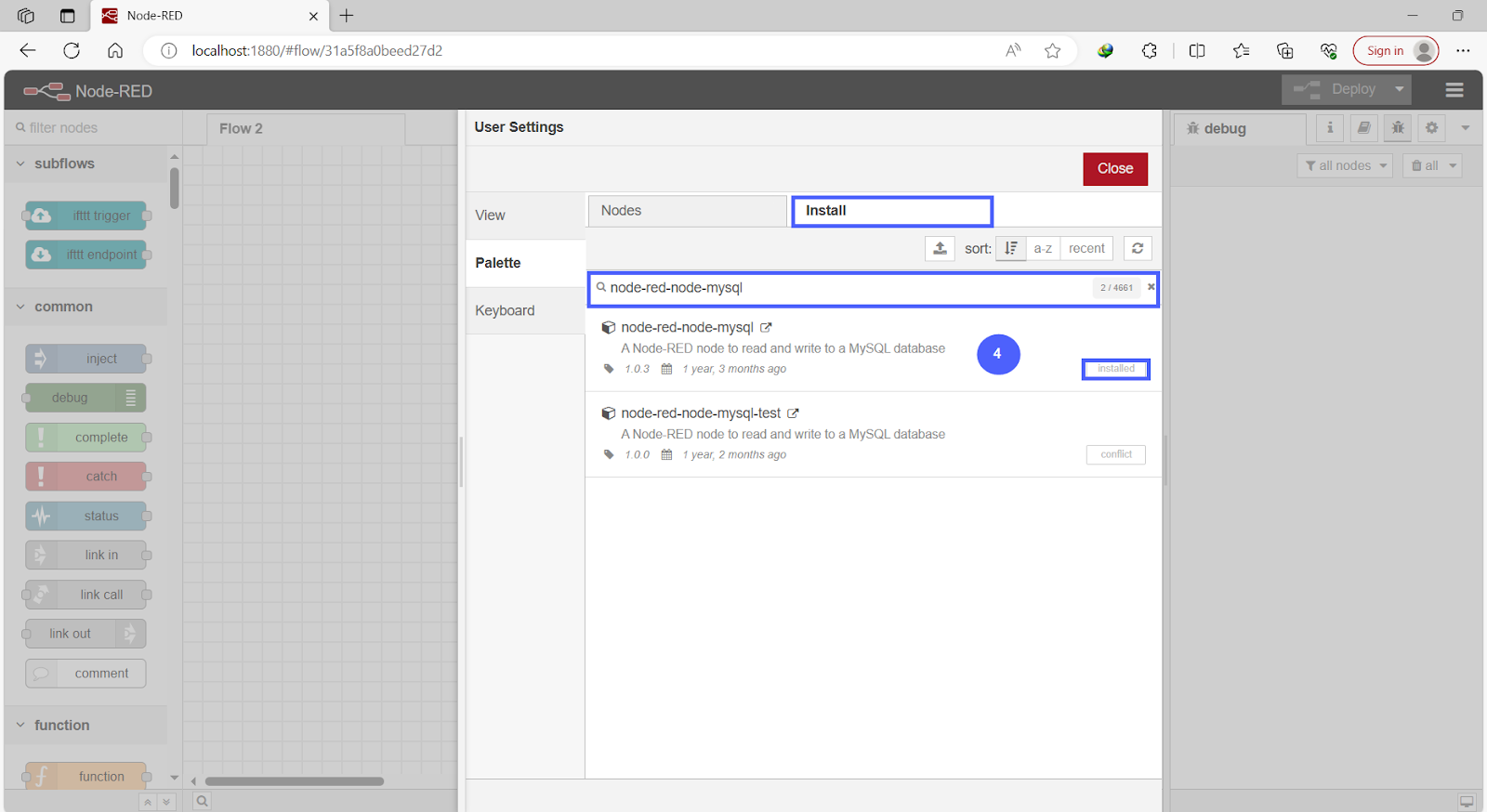Open the Keyboard settings section
Screen dimensions: 1487x812
[525, 310]
